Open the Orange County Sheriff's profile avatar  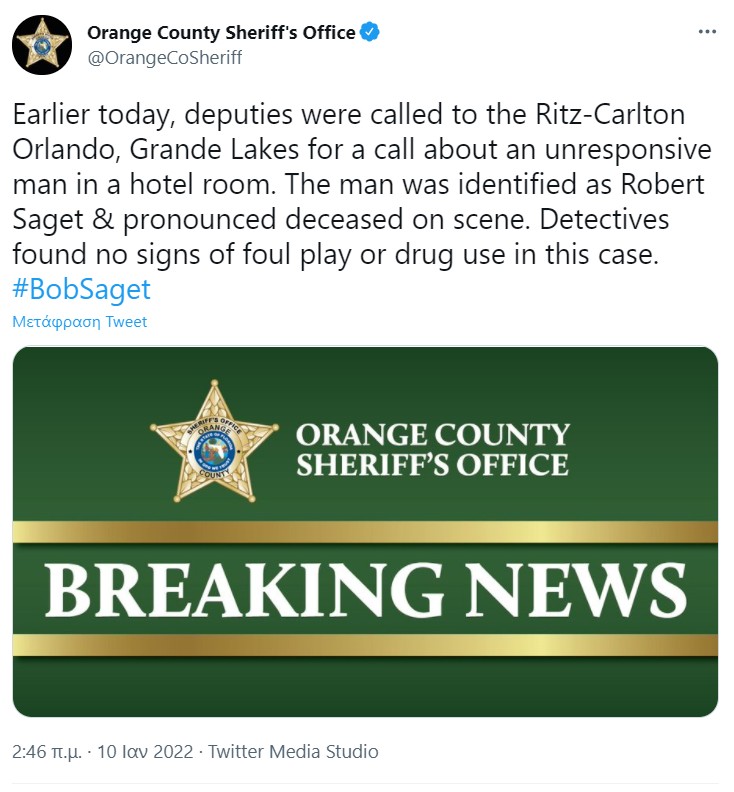coord(42,45)
